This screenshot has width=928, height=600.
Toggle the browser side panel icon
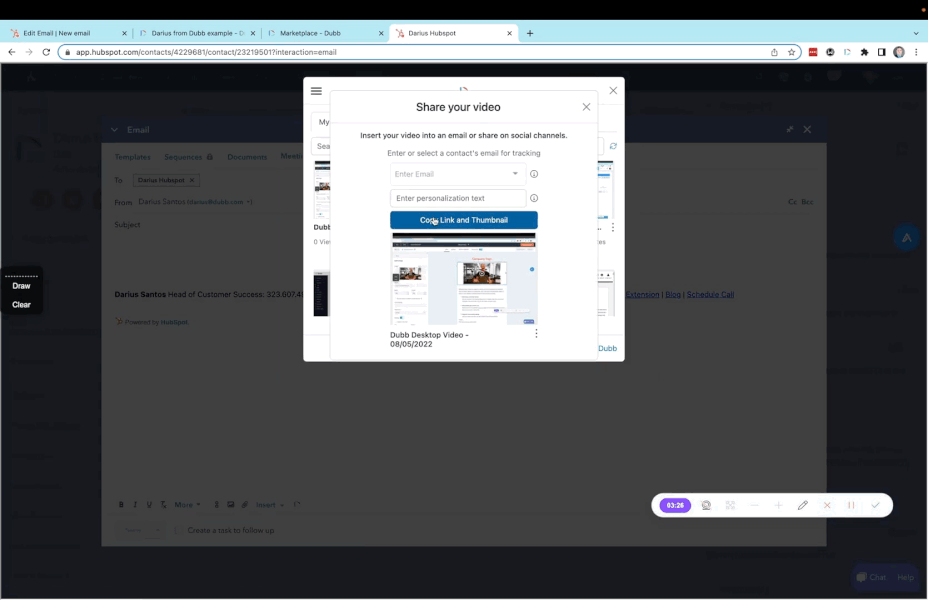[882, 52]
